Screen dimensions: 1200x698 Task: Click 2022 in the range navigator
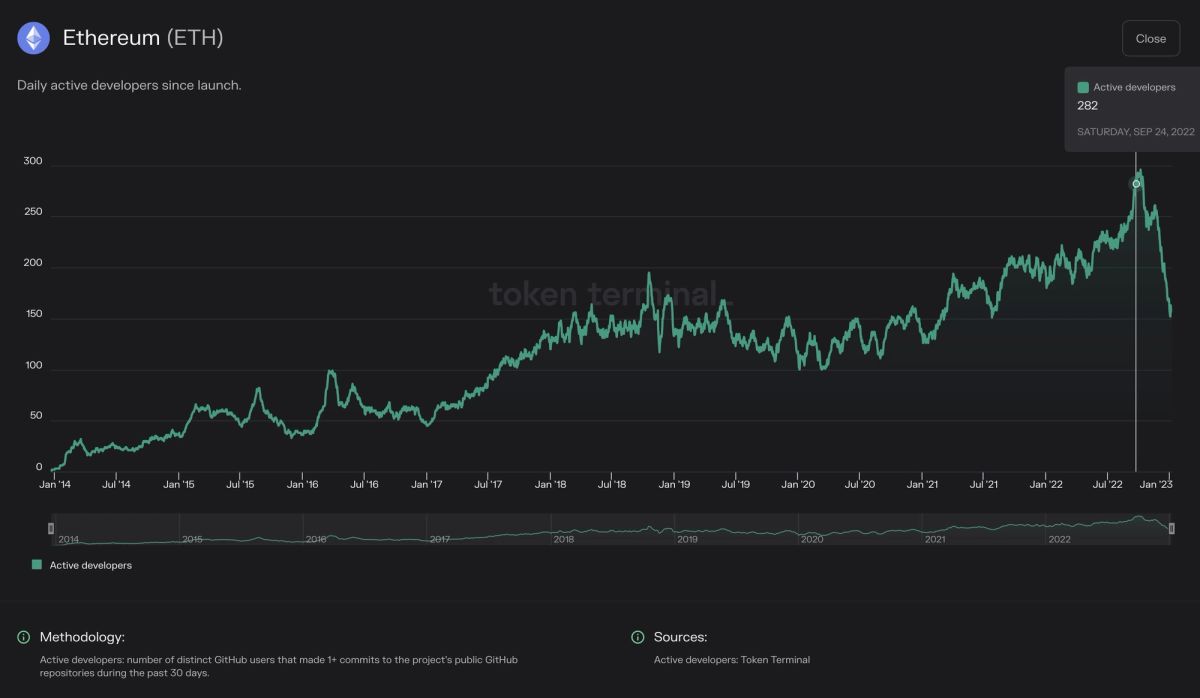coord(1060,540)
